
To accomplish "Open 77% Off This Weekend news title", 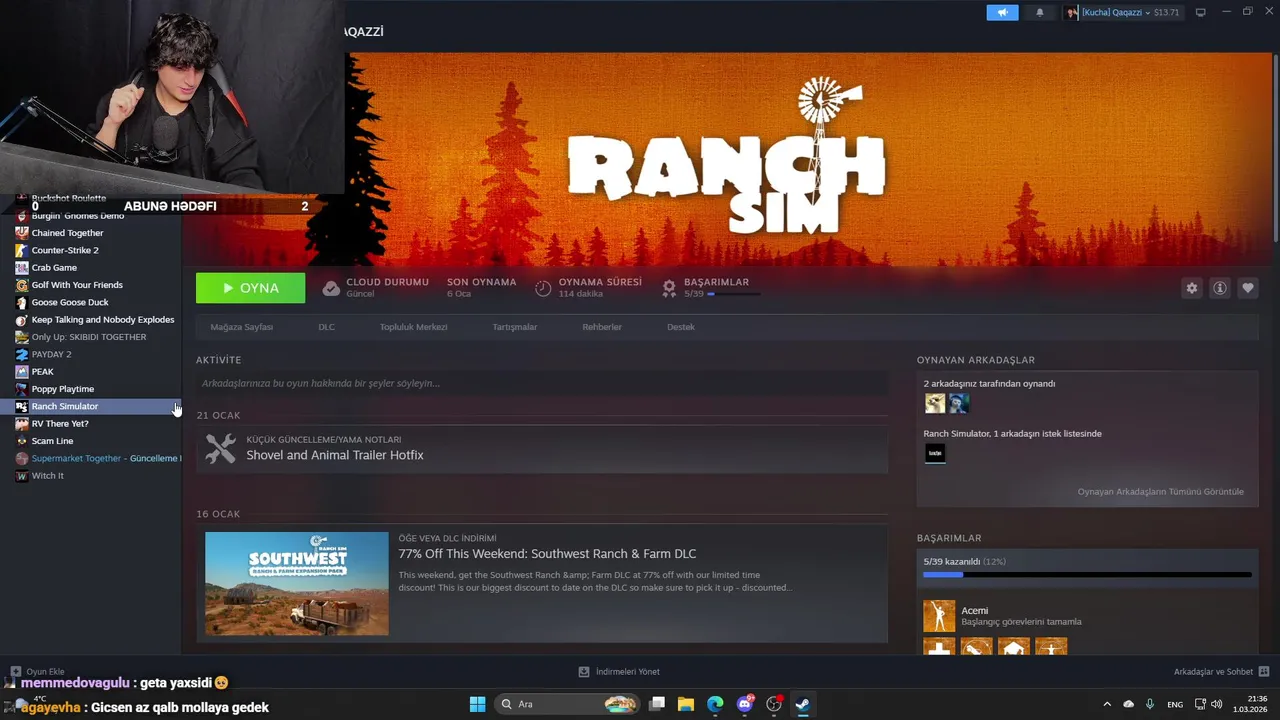I will [x=547, y=554].
